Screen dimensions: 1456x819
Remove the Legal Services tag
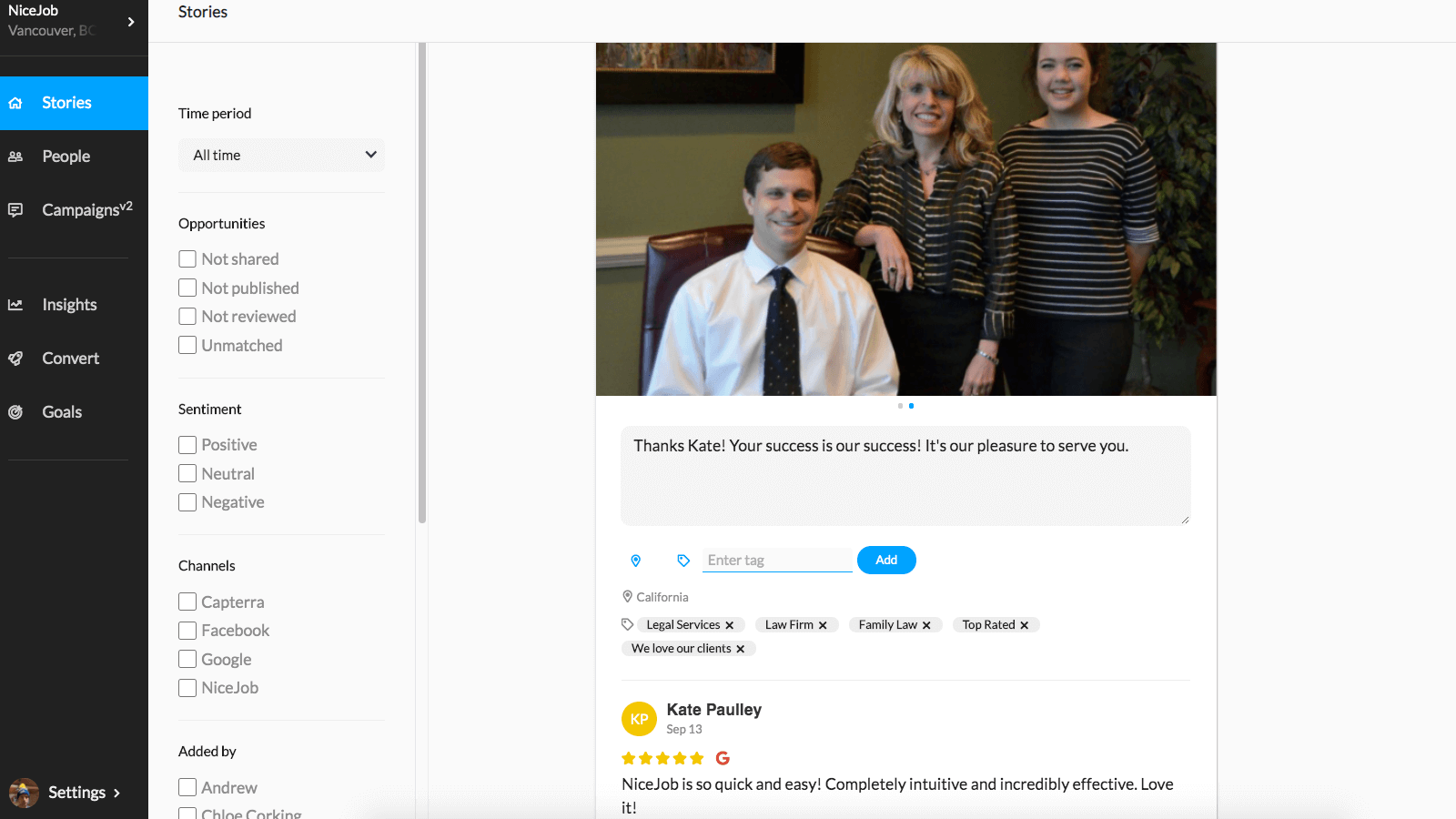[x=730, y=625]
